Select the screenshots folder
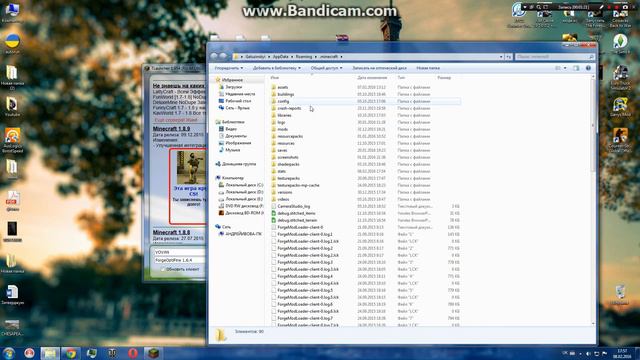The image size is (640, 360). coord(288,157)
